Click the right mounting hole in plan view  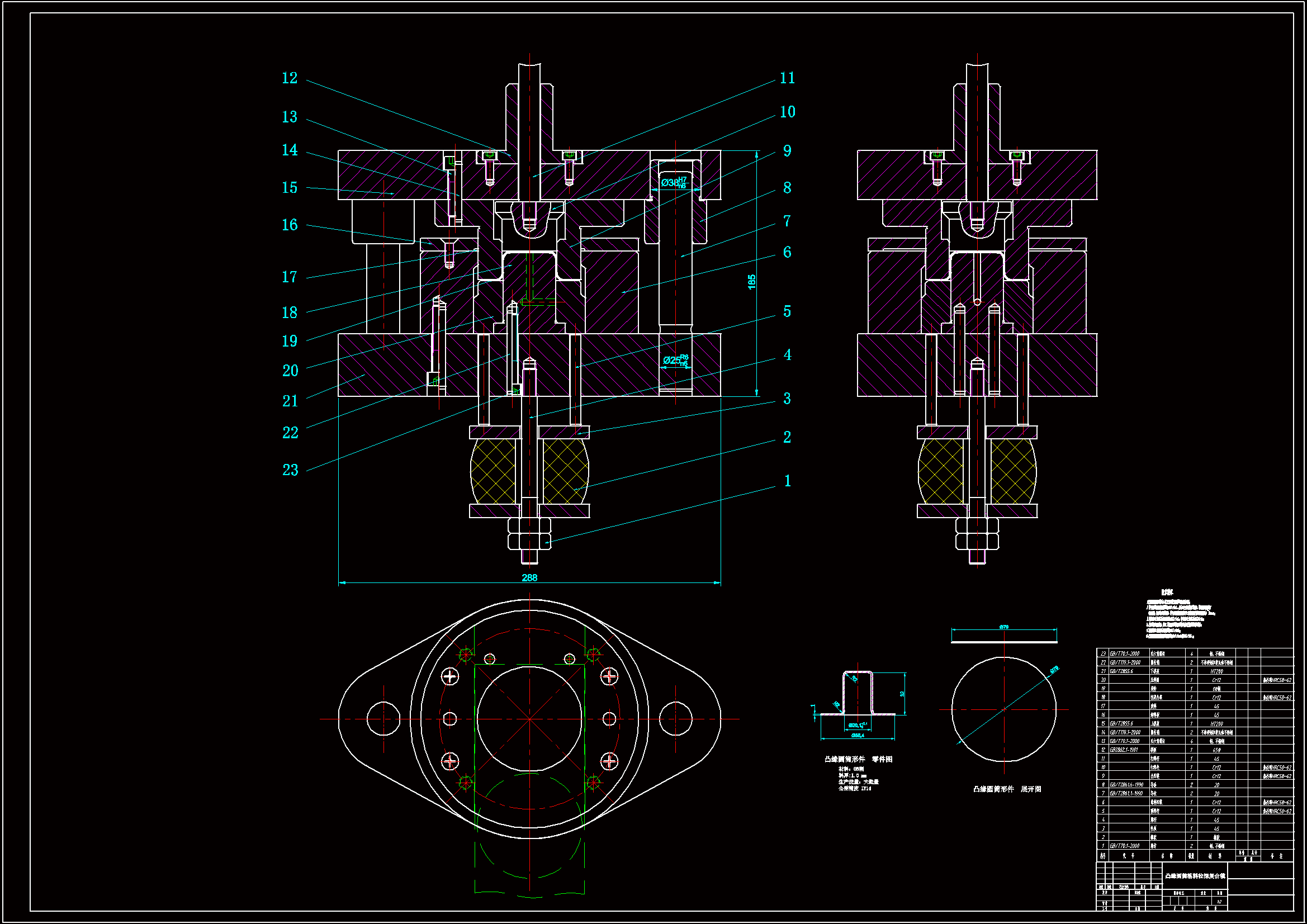(x=676, y=719)
